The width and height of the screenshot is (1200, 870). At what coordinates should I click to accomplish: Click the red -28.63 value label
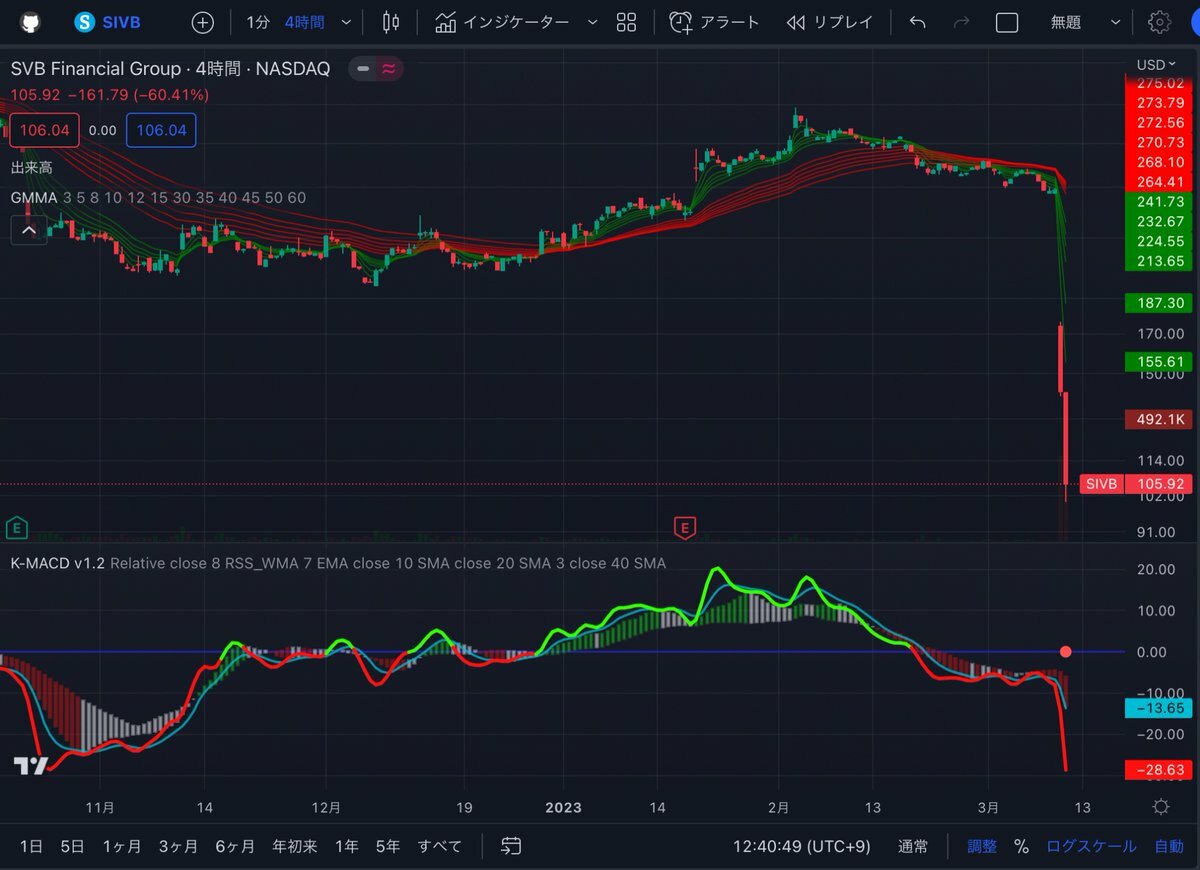pos(1158,770)
